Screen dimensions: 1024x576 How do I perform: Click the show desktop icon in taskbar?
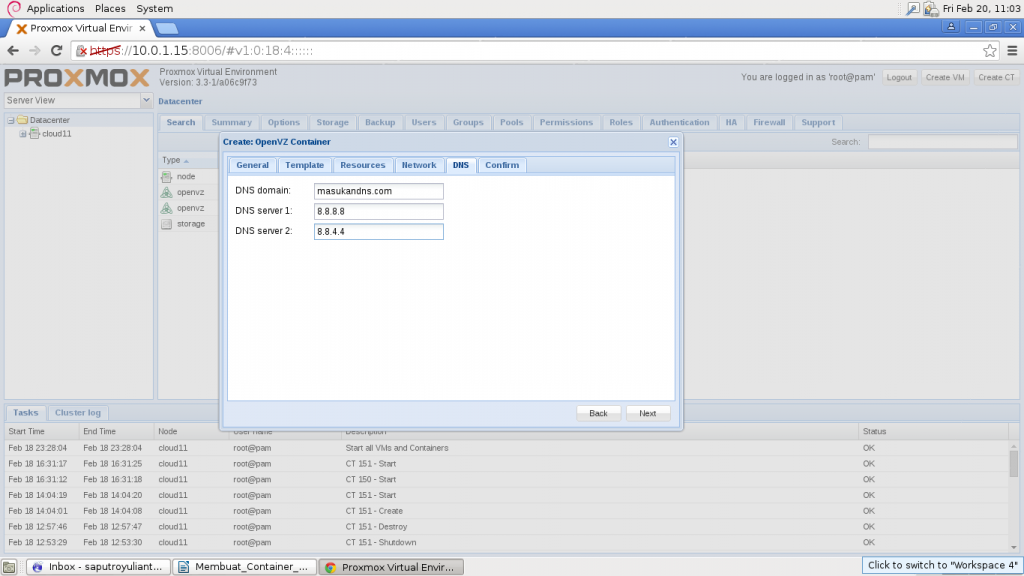point(9,567)
